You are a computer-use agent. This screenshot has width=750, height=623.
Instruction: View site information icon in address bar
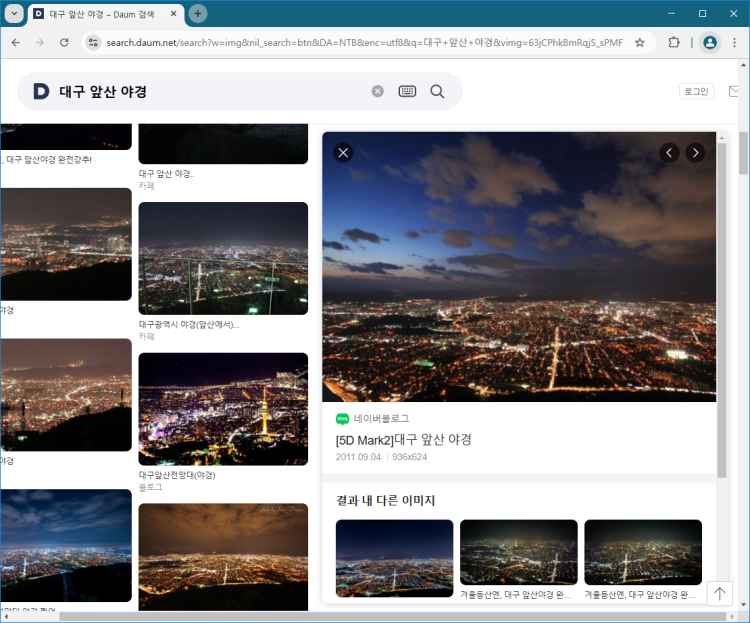pyautogui.click(x=93, y=43)
